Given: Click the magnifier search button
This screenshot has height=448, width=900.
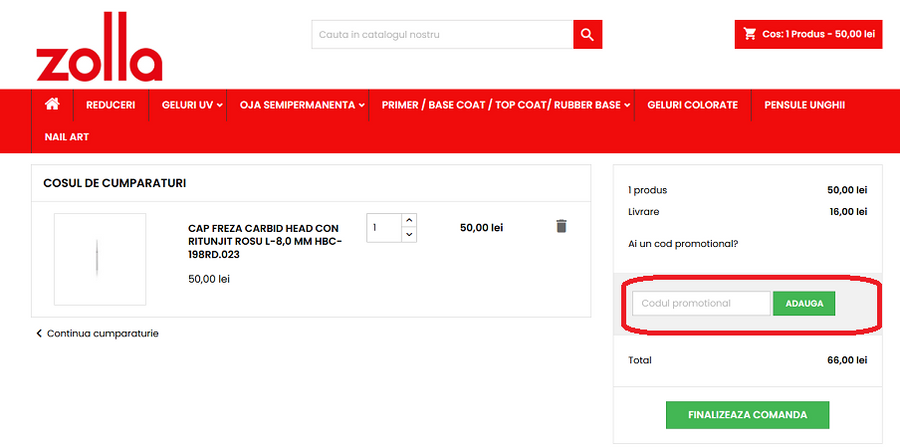Looking at the screenshot, I should point(588,35).
